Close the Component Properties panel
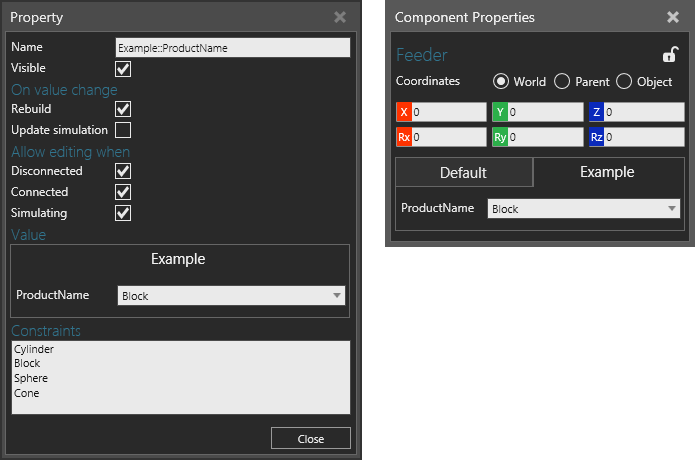 [672, 17]
